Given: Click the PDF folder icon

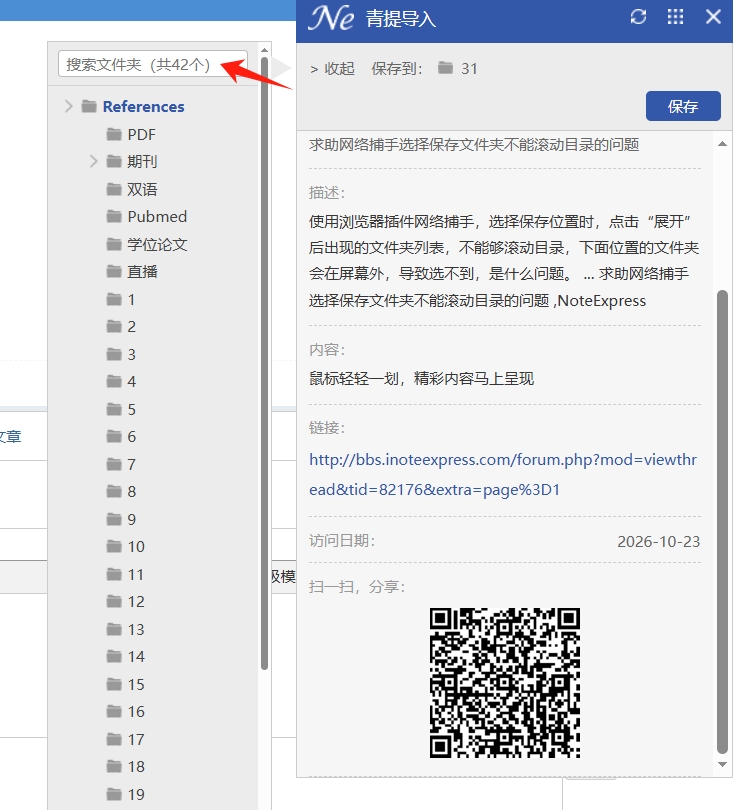Looking at the screenshot, I should (x=114, y=134).
